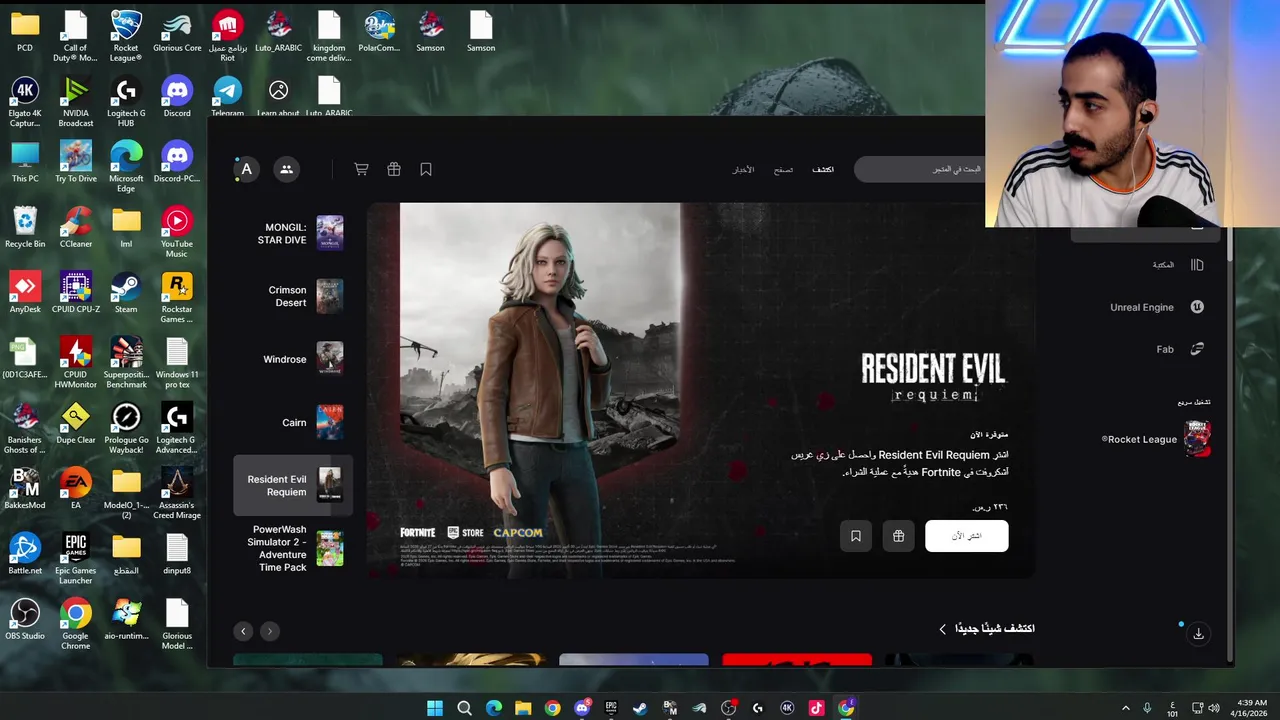
Task: Open Assassin's Creed Mirage desktop shortcut
Action: [177, 494]
